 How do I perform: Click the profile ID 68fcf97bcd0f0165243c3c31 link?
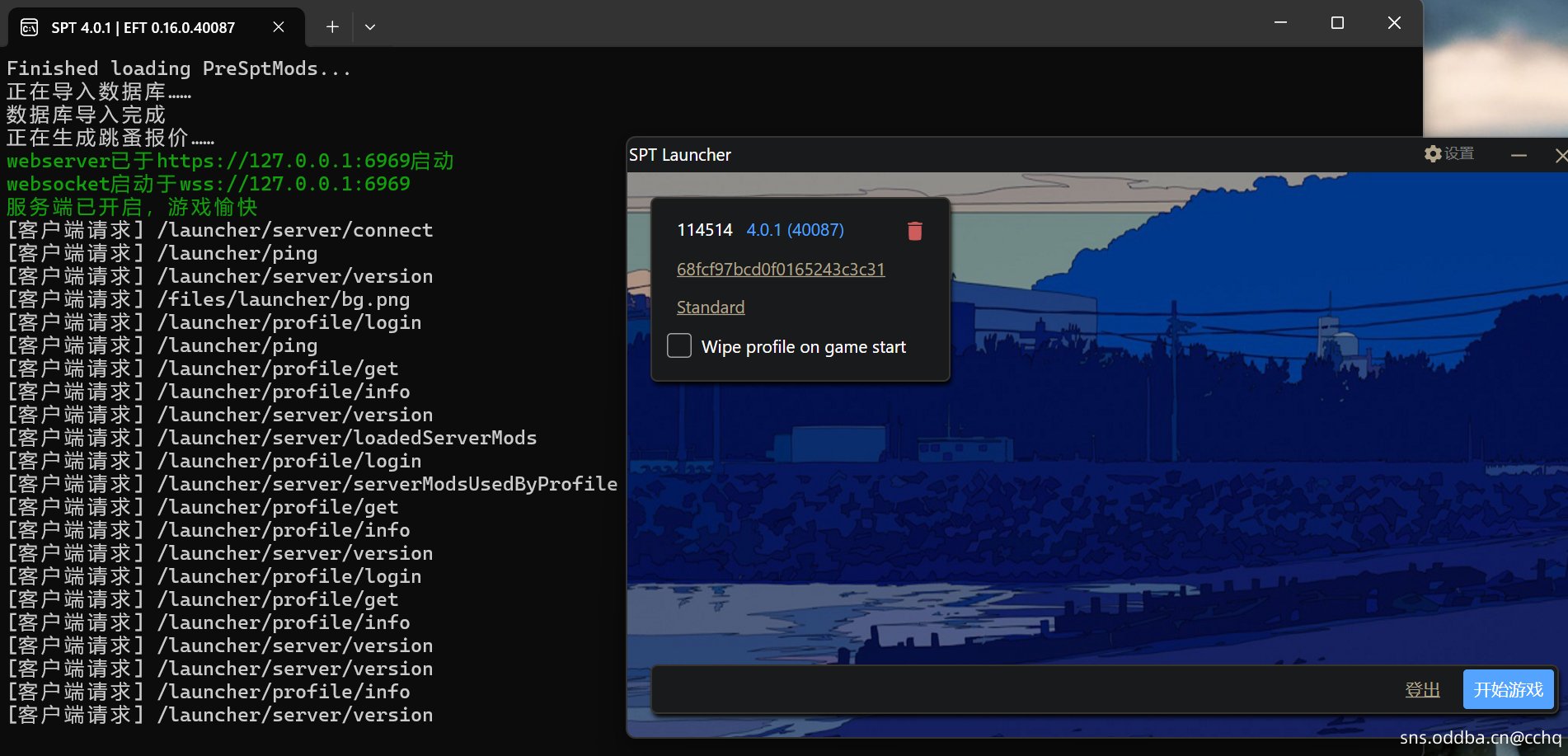(781, 270)
